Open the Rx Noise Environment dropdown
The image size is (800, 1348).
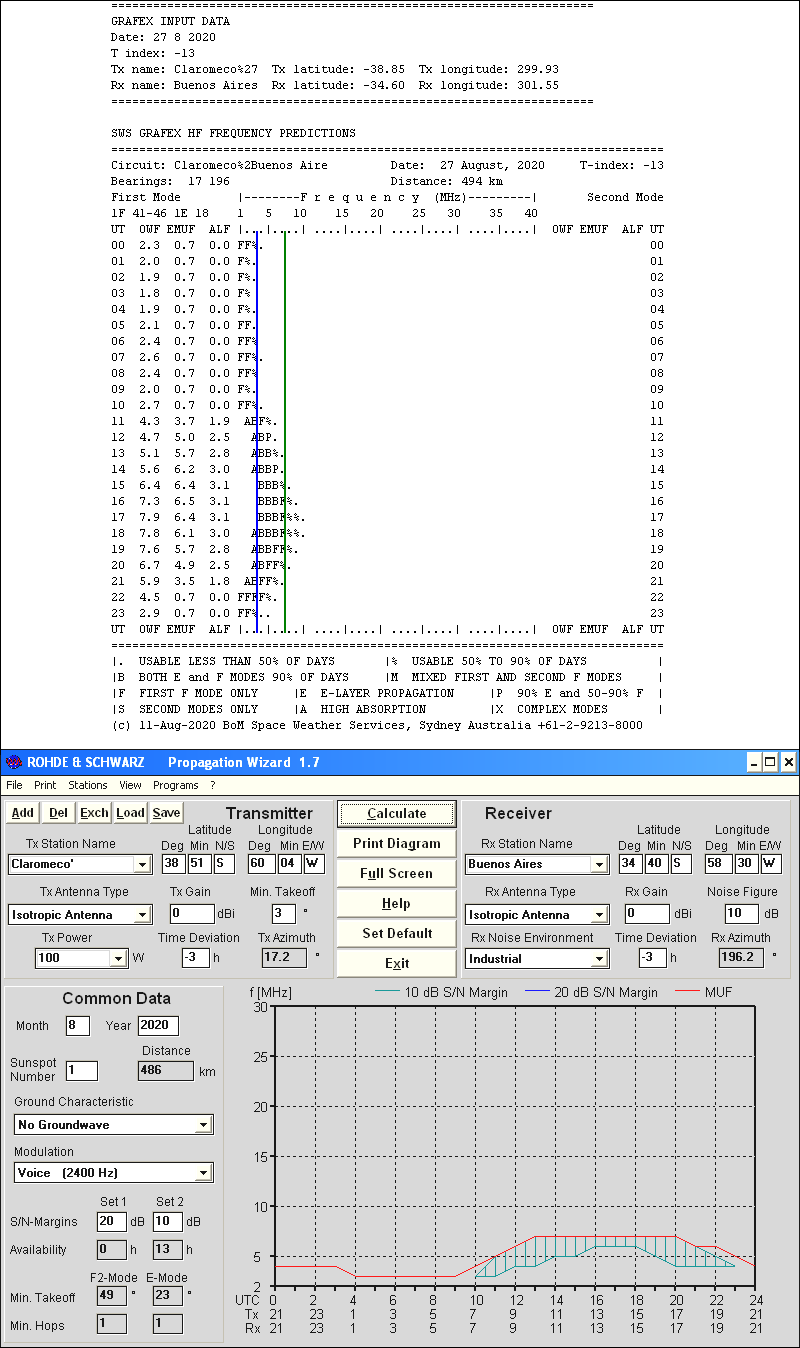coord(599,958)
